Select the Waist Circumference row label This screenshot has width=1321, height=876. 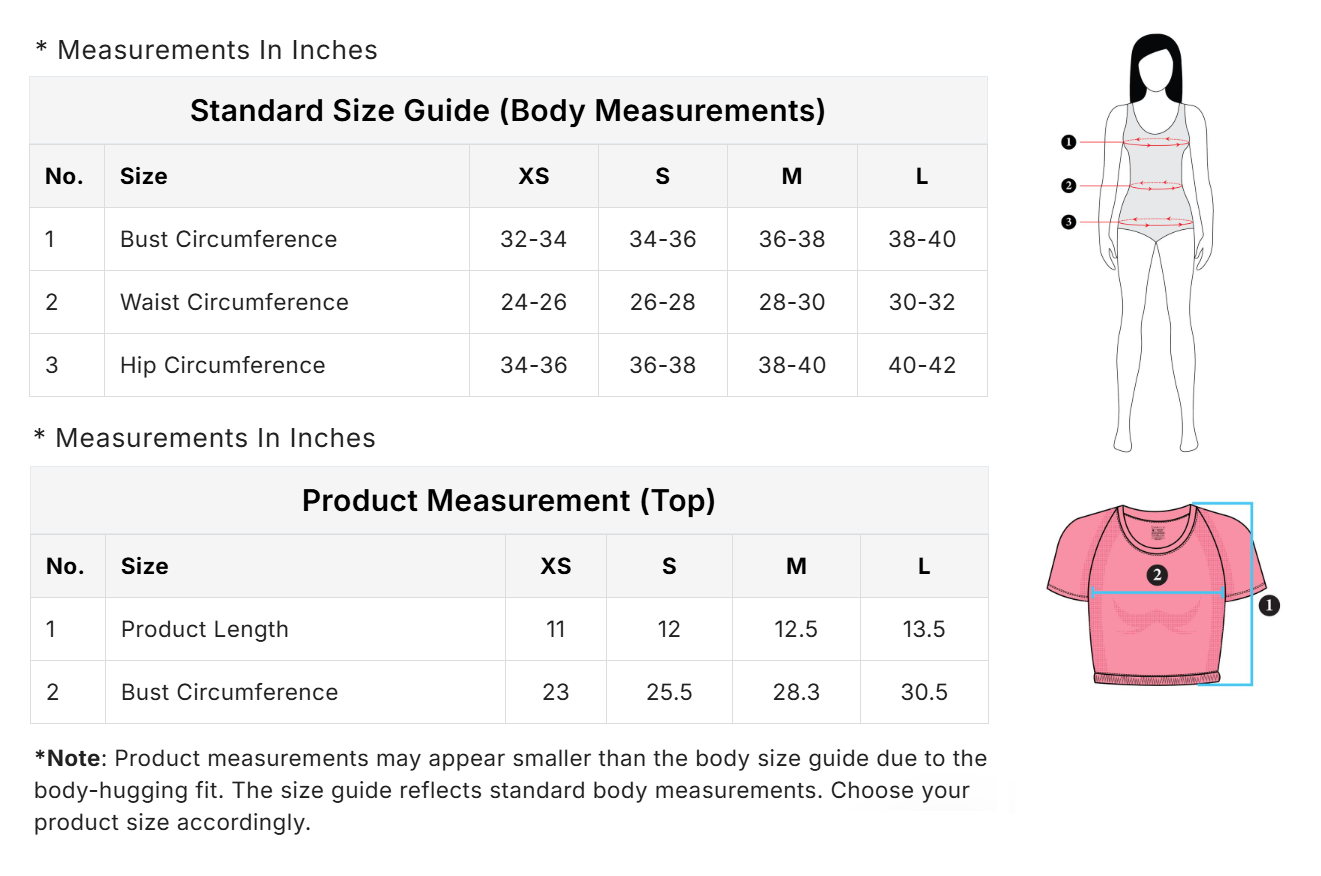[x=234, y=302]
